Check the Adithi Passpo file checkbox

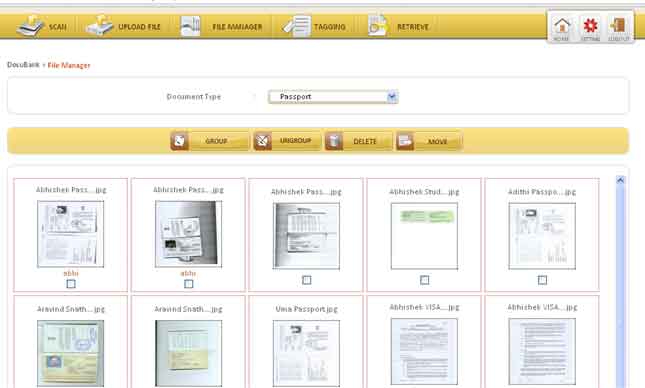tap(542, 280)
